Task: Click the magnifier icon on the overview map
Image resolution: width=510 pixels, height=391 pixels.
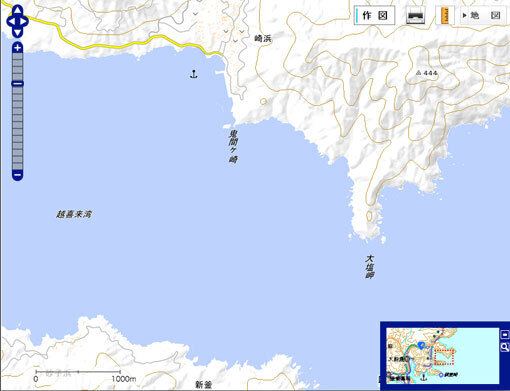Action: click(x=505, y=347)
